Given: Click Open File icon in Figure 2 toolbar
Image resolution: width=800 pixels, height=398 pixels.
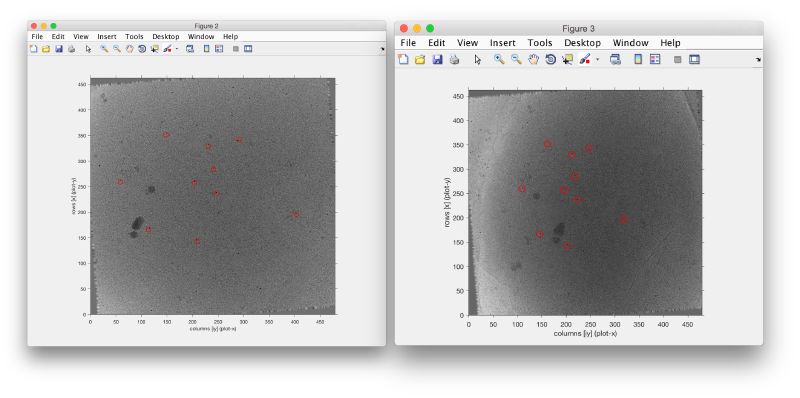Looking at the screenshot, I should point(46,49).
